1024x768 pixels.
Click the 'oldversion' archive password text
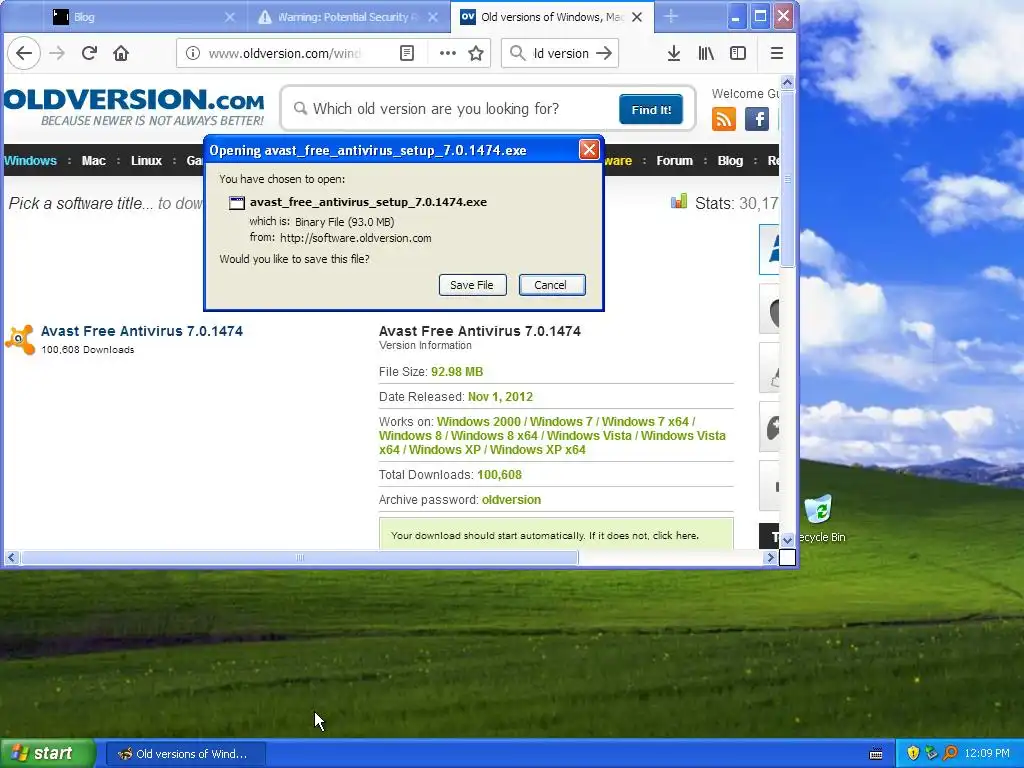point(511,500)
